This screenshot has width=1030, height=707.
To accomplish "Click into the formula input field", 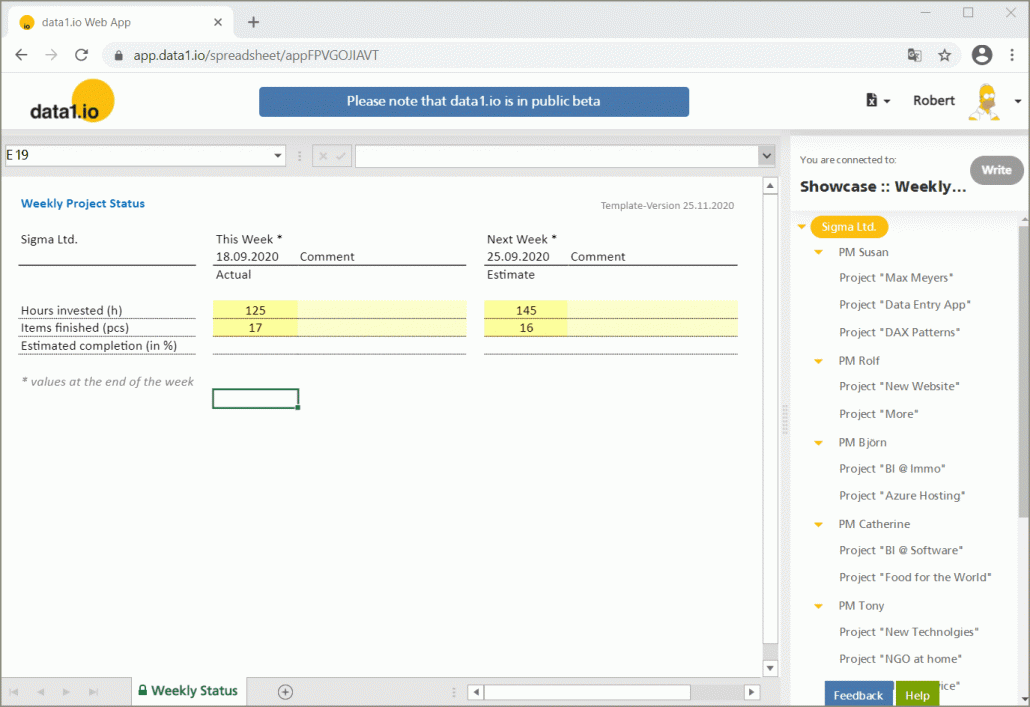I will pos(557,156).
